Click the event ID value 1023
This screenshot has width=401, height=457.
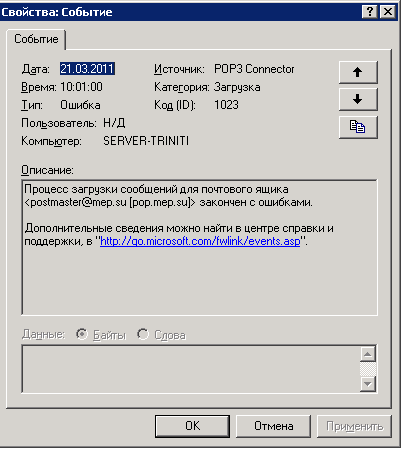coord(226,105)
